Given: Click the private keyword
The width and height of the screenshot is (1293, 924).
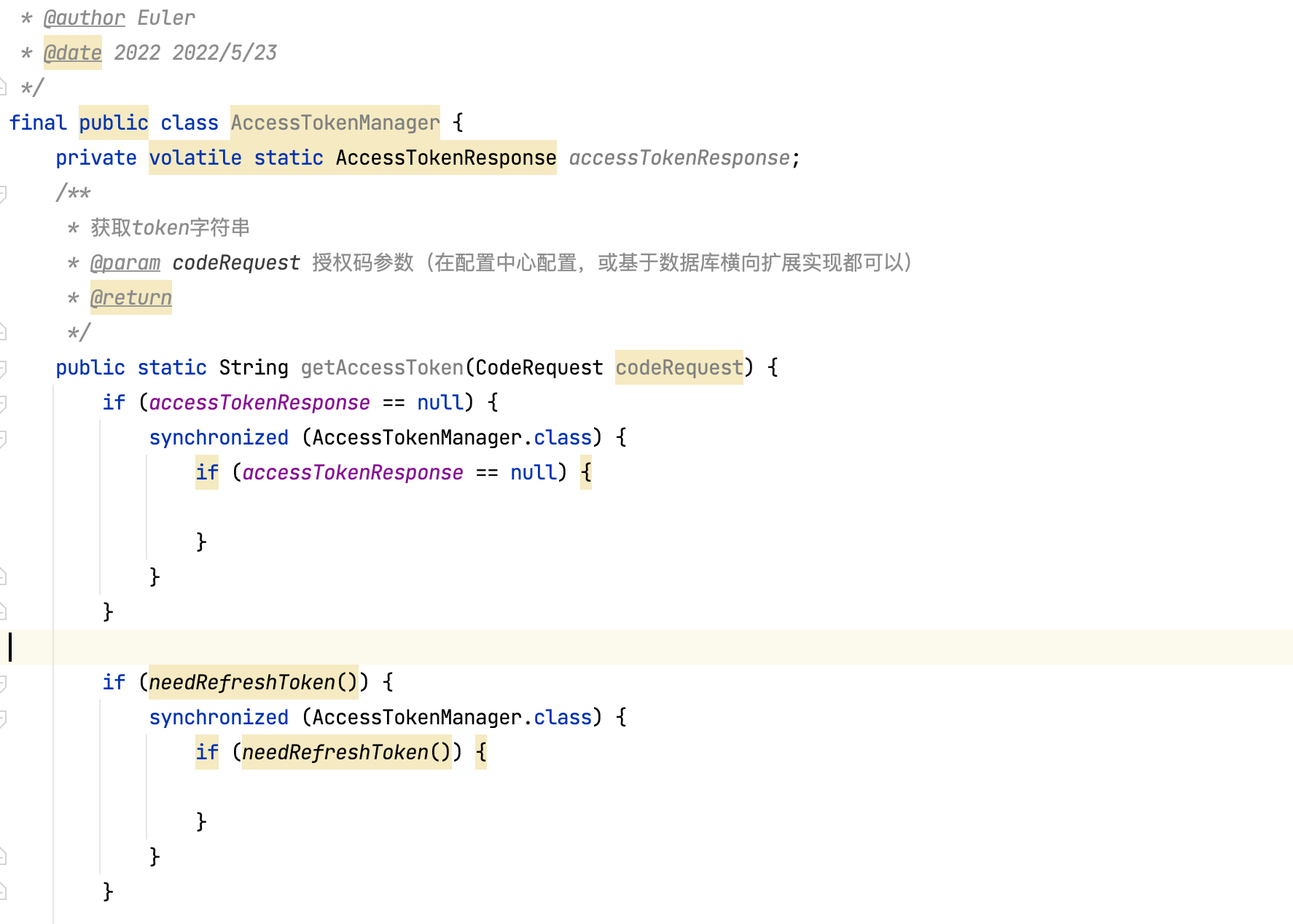Looking at the screenshot, I should (x=96, y=157).
